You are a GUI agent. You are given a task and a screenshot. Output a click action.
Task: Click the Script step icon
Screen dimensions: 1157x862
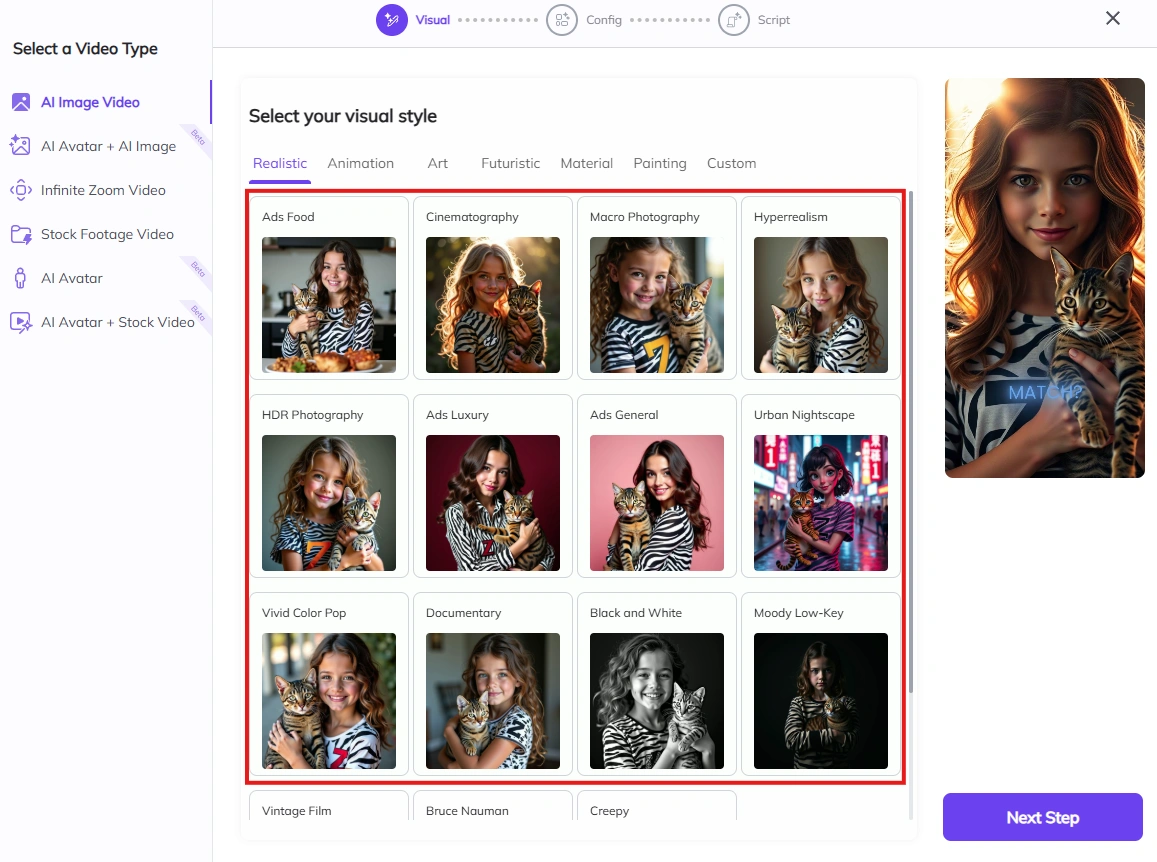[733, 20]
